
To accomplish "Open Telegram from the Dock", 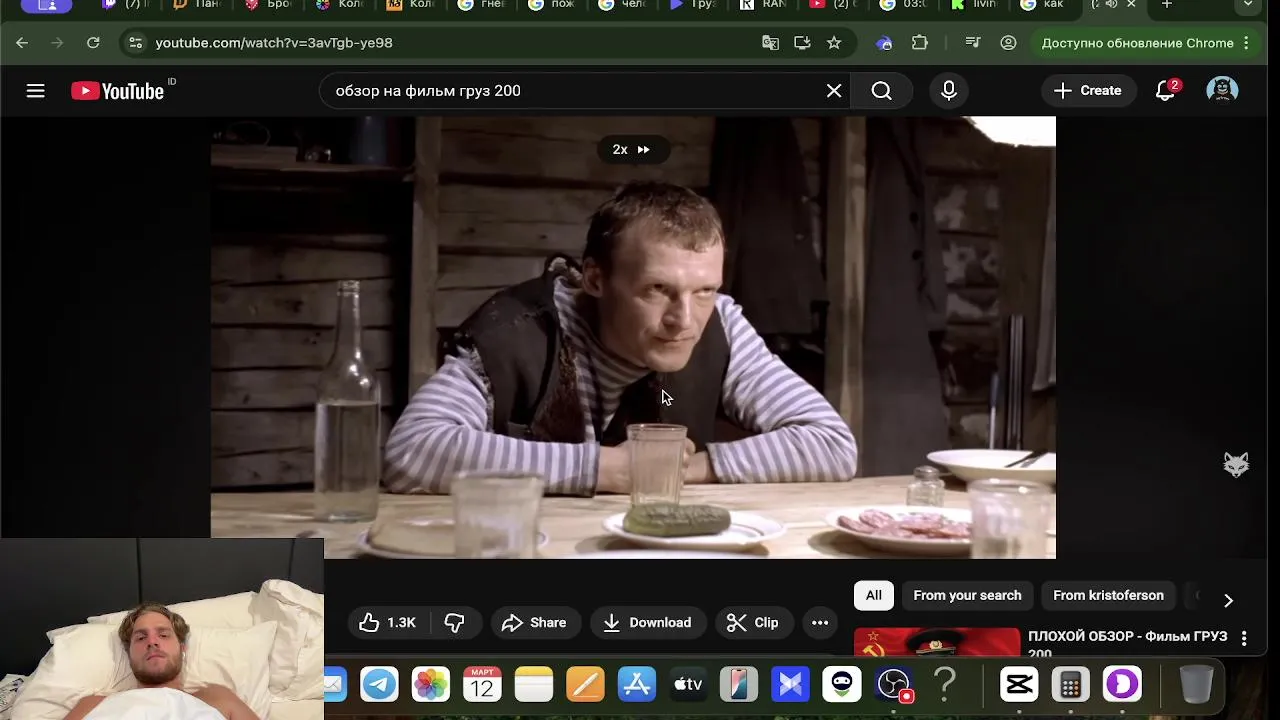I will point(379,685).
